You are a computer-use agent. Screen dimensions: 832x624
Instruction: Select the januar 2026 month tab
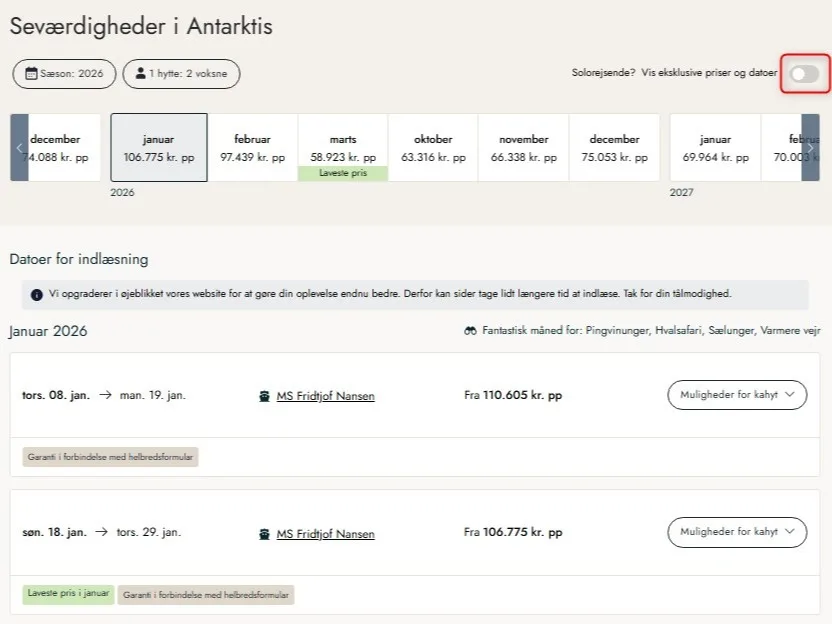(159, 147)
